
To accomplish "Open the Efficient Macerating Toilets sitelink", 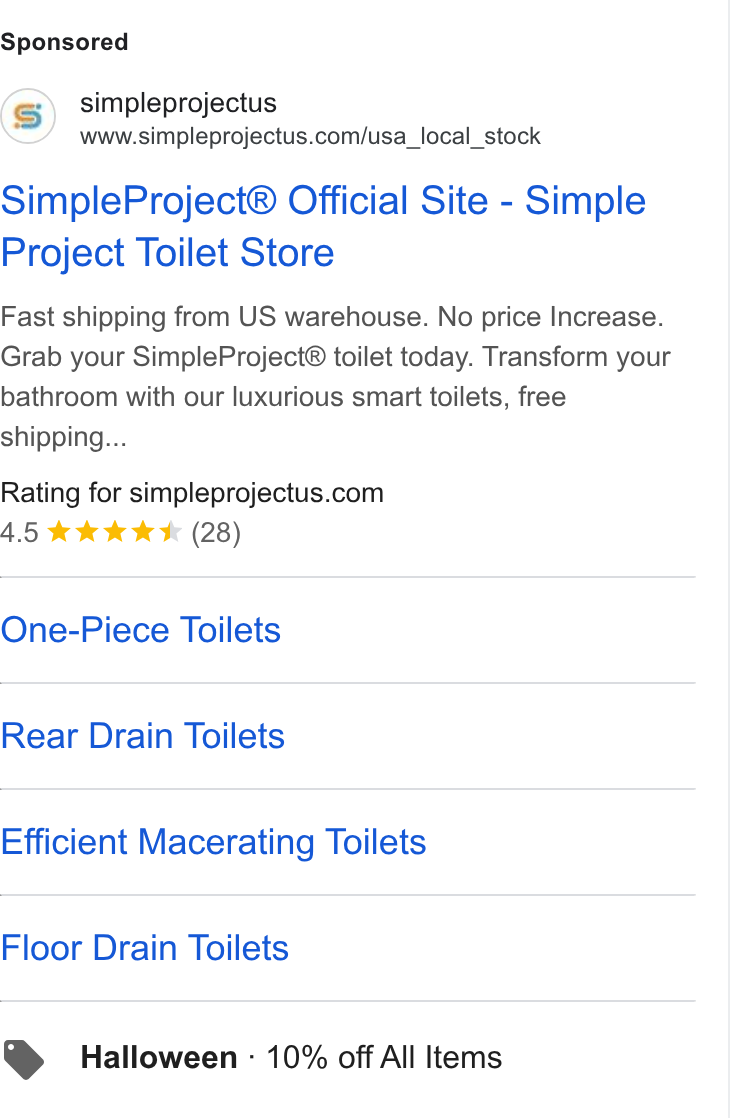I will pyautogui.click(x=213, y=842).
